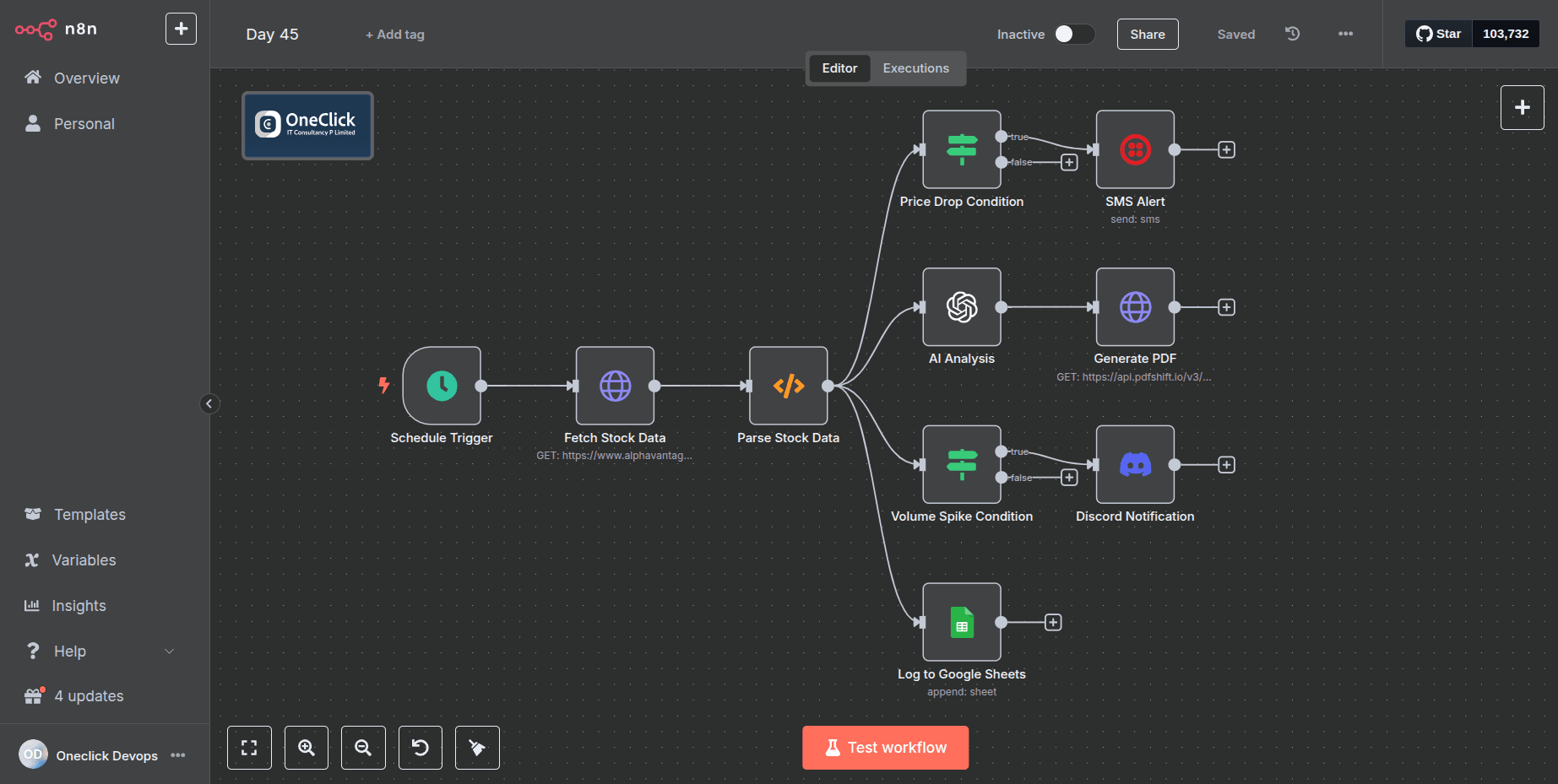Click the plus button beside n8n logo
This screenshot has width=1558, height=784.
(181, 29)
